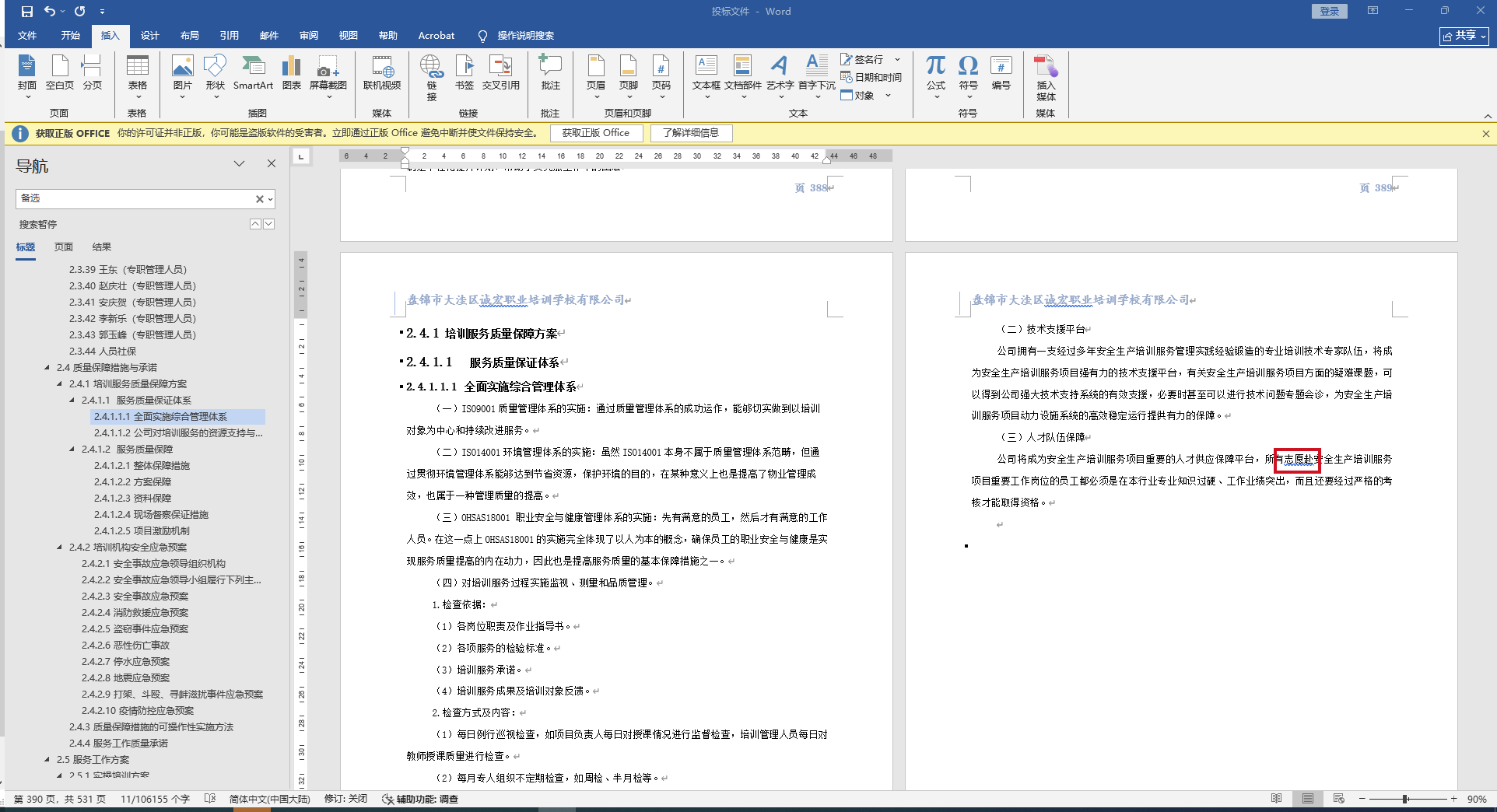Switch to the 开始 (Home) ribbon tab
This screenshot has width=1497, height=812.
(71, 36)
